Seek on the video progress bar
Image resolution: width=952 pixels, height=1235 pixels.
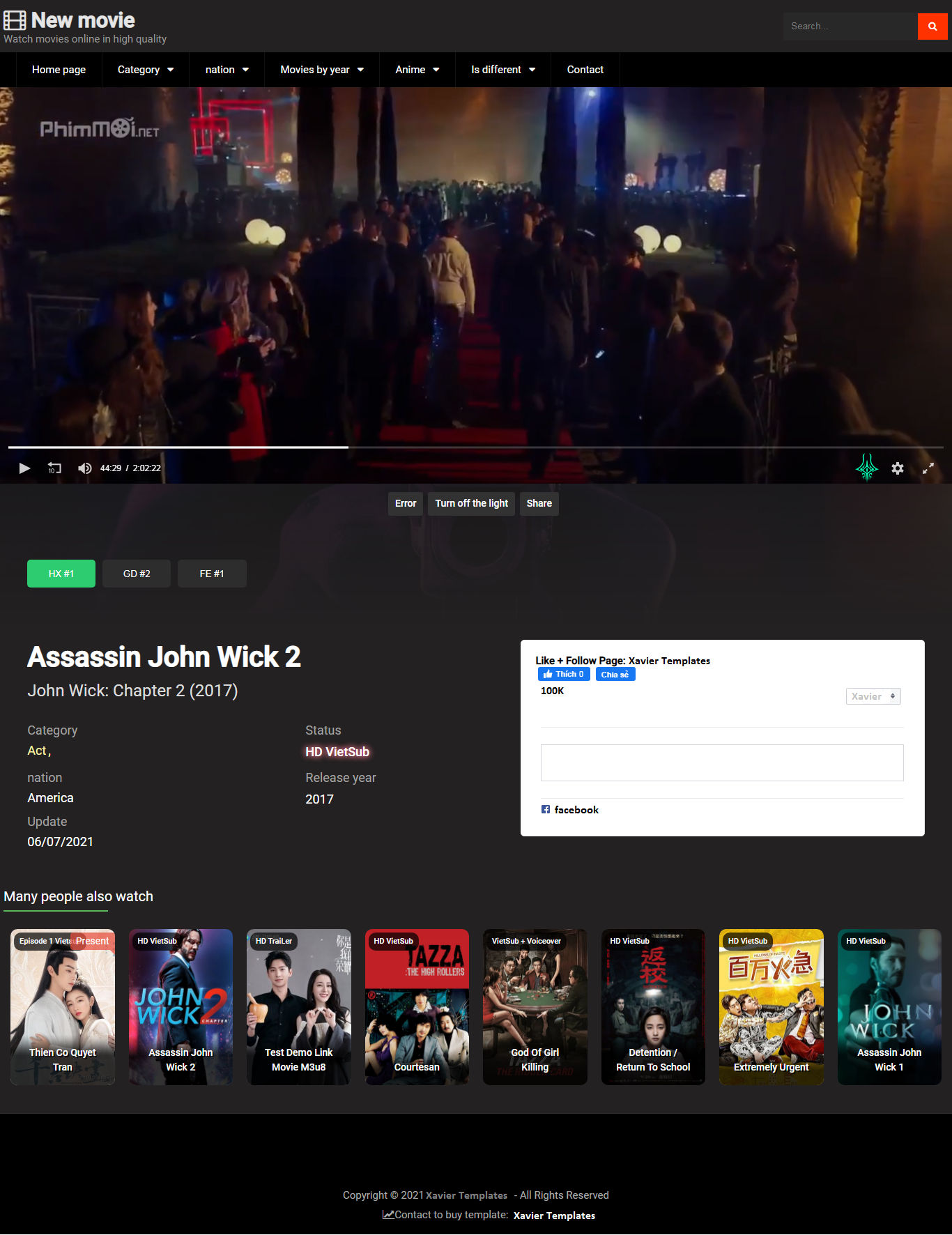[x=476, y=447]
